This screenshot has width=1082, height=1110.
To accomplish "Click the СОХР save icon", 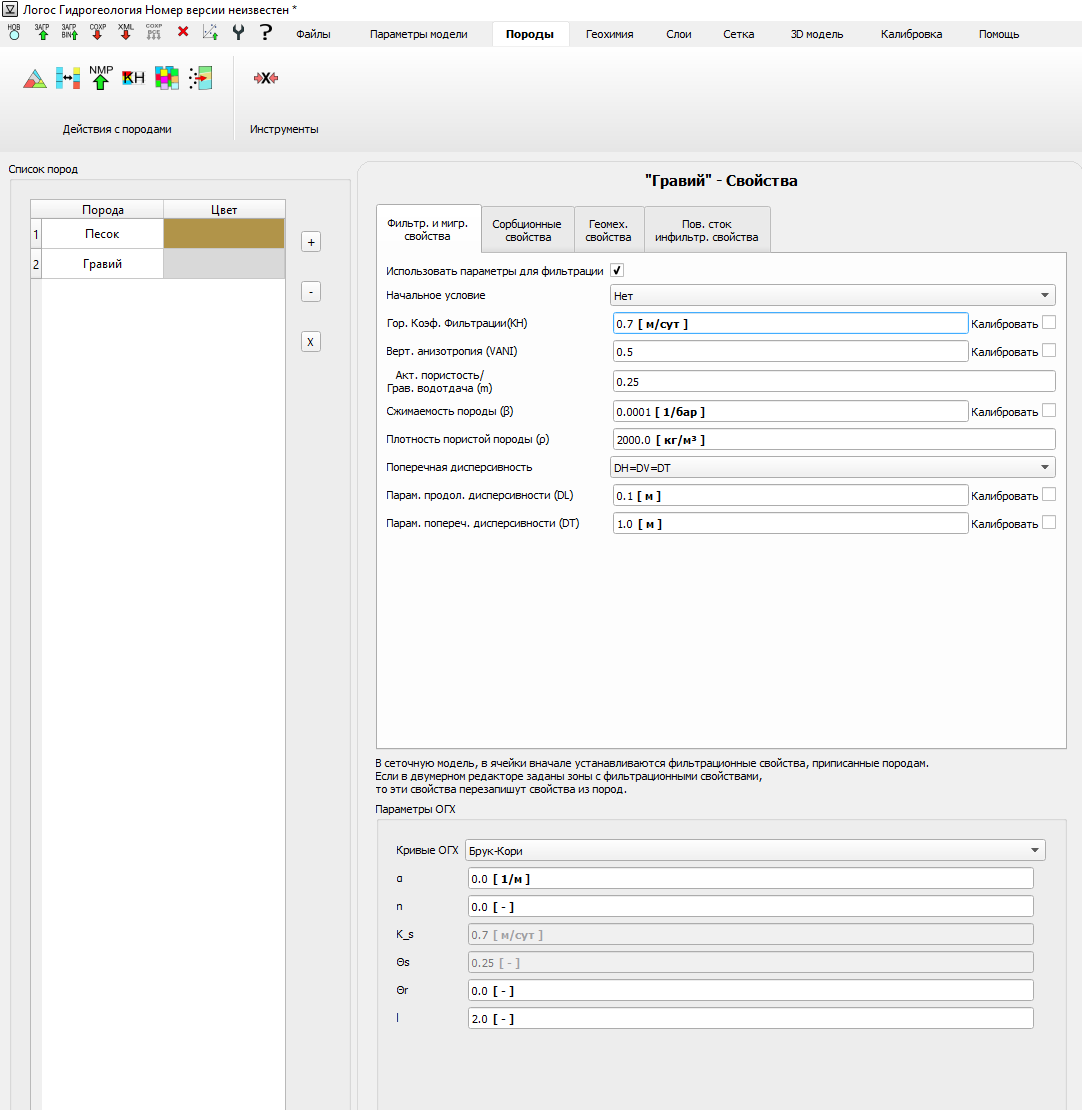I will (x=97, y=32).
